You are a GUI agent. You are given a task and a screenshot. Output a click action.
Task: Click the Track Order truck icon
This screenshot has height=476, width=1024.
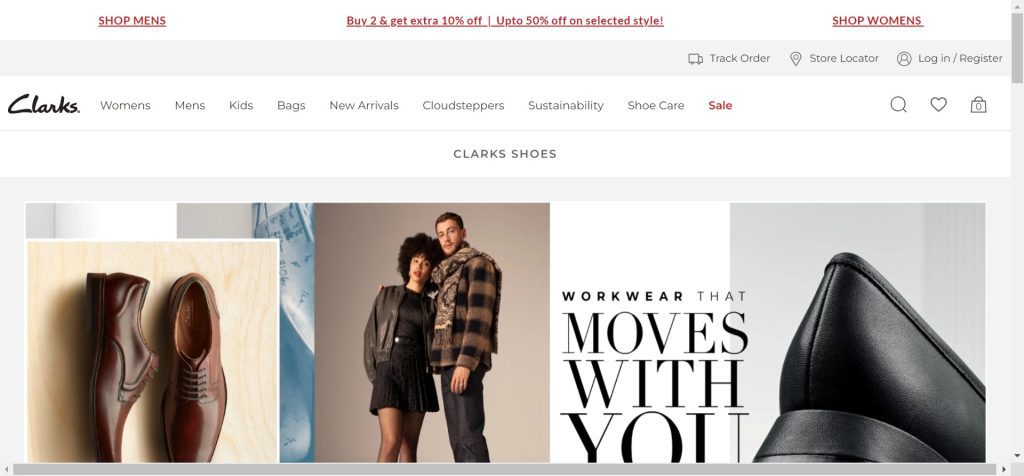(696, 59)
